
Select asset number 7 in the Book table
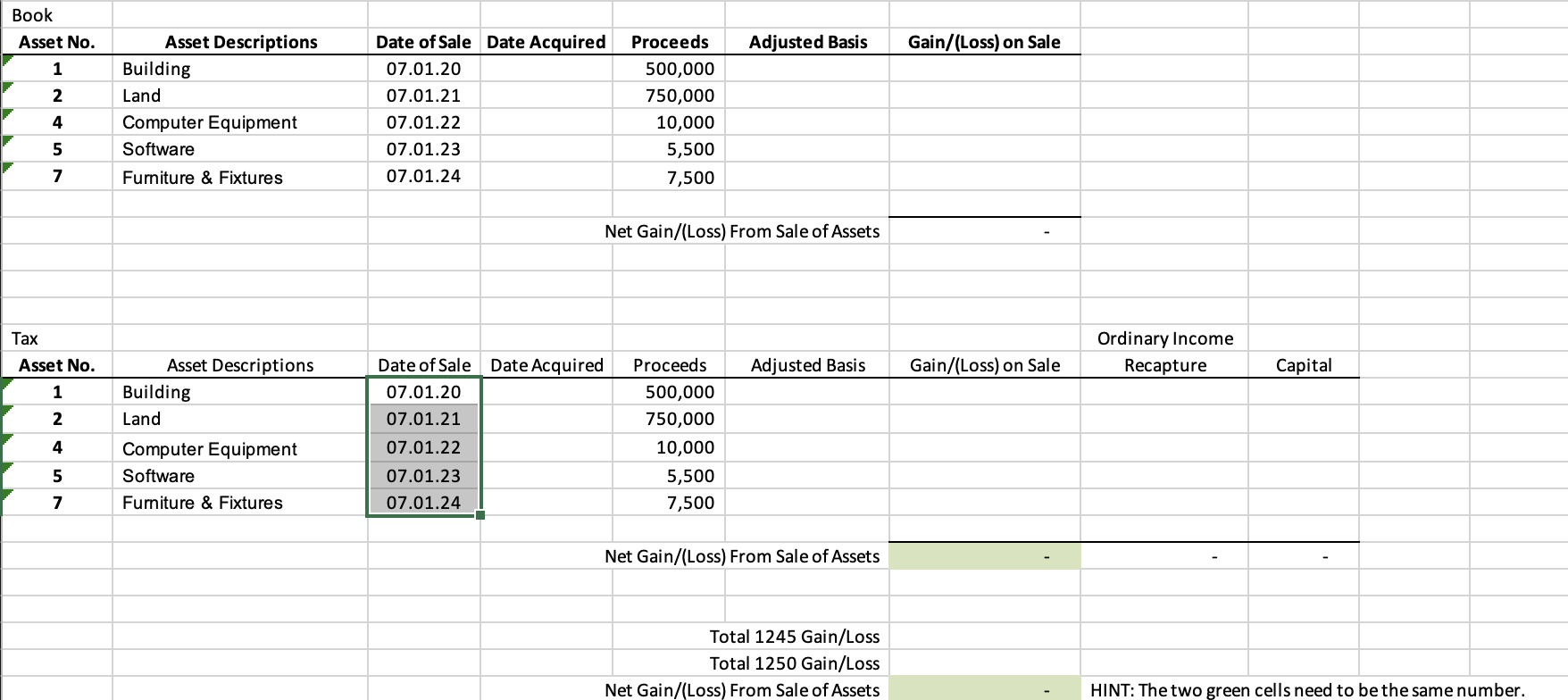(57, 176)
